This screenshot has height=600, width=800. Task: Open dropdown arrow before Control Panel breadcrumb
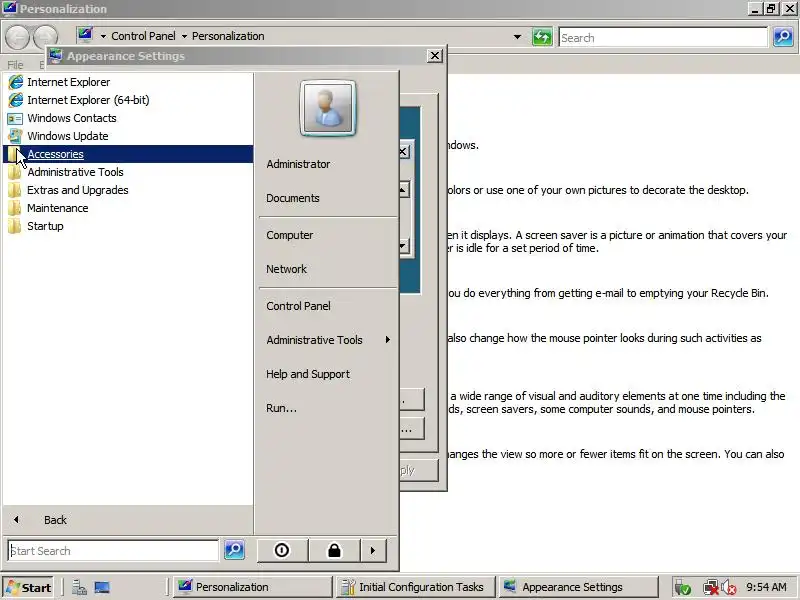coord(103,36)
